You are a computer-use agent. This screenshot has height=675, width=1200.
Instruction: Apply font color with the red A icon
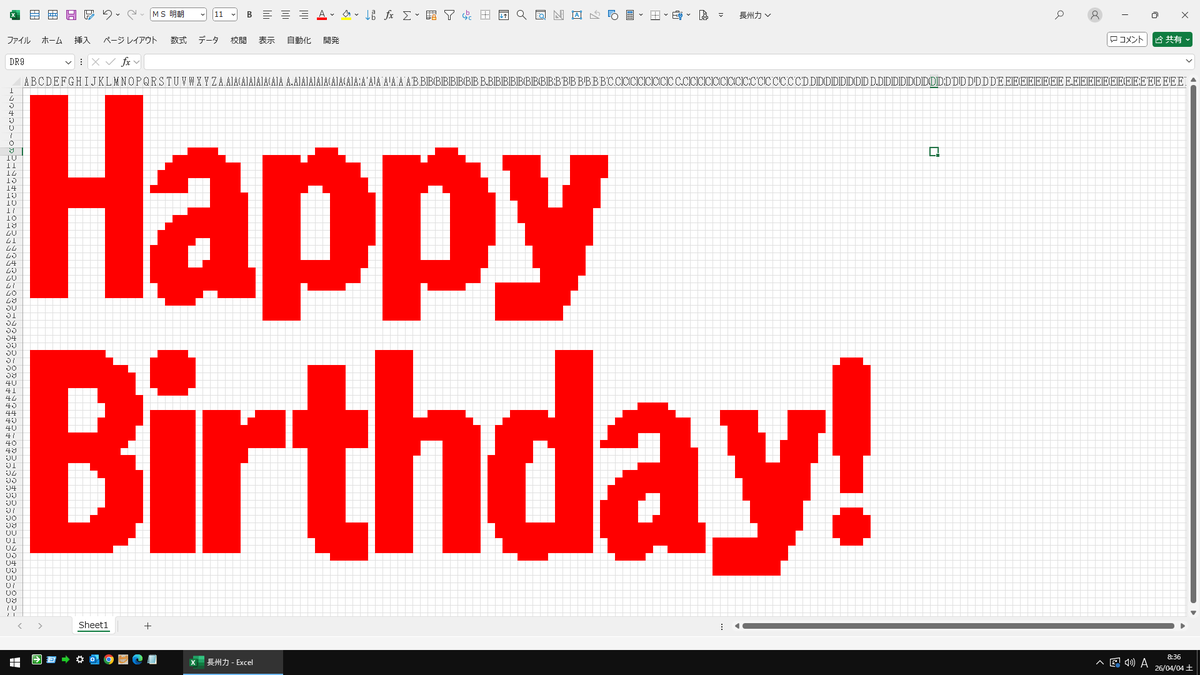point(321,15)
